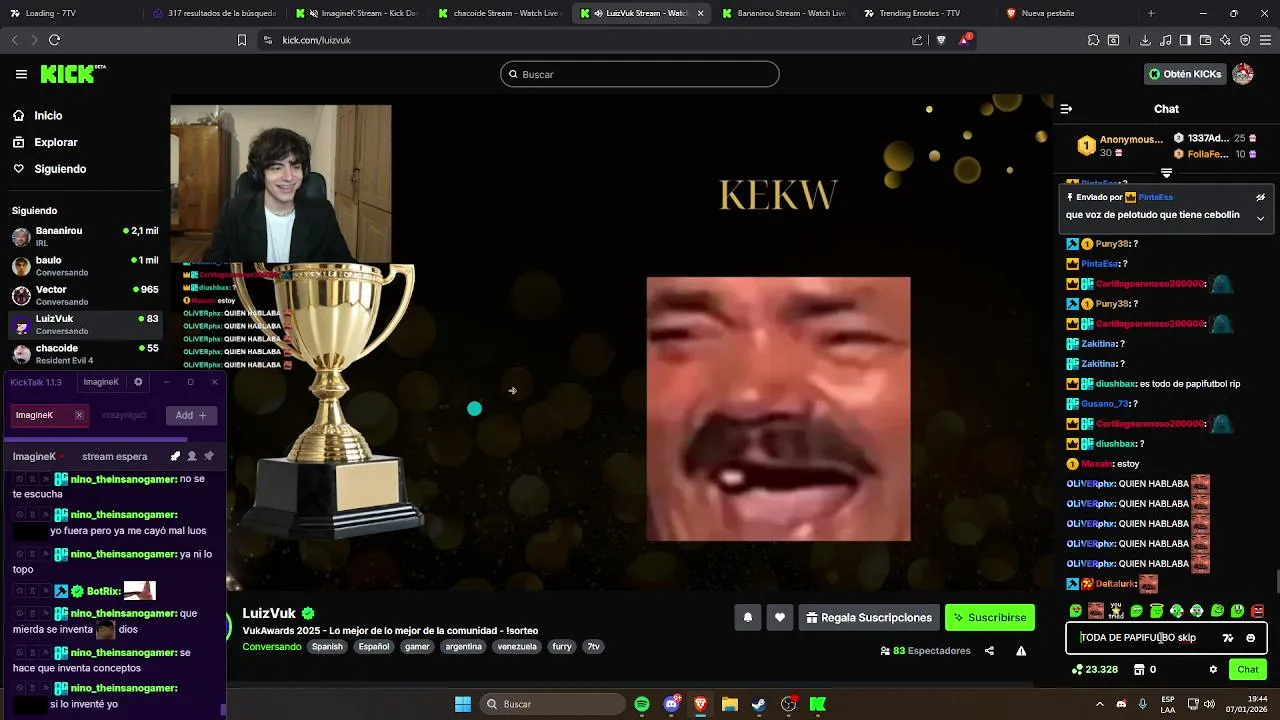Screen dimensions: 1280x720
Task: Click Regala Suscripciones button
Action: (868, 618)
